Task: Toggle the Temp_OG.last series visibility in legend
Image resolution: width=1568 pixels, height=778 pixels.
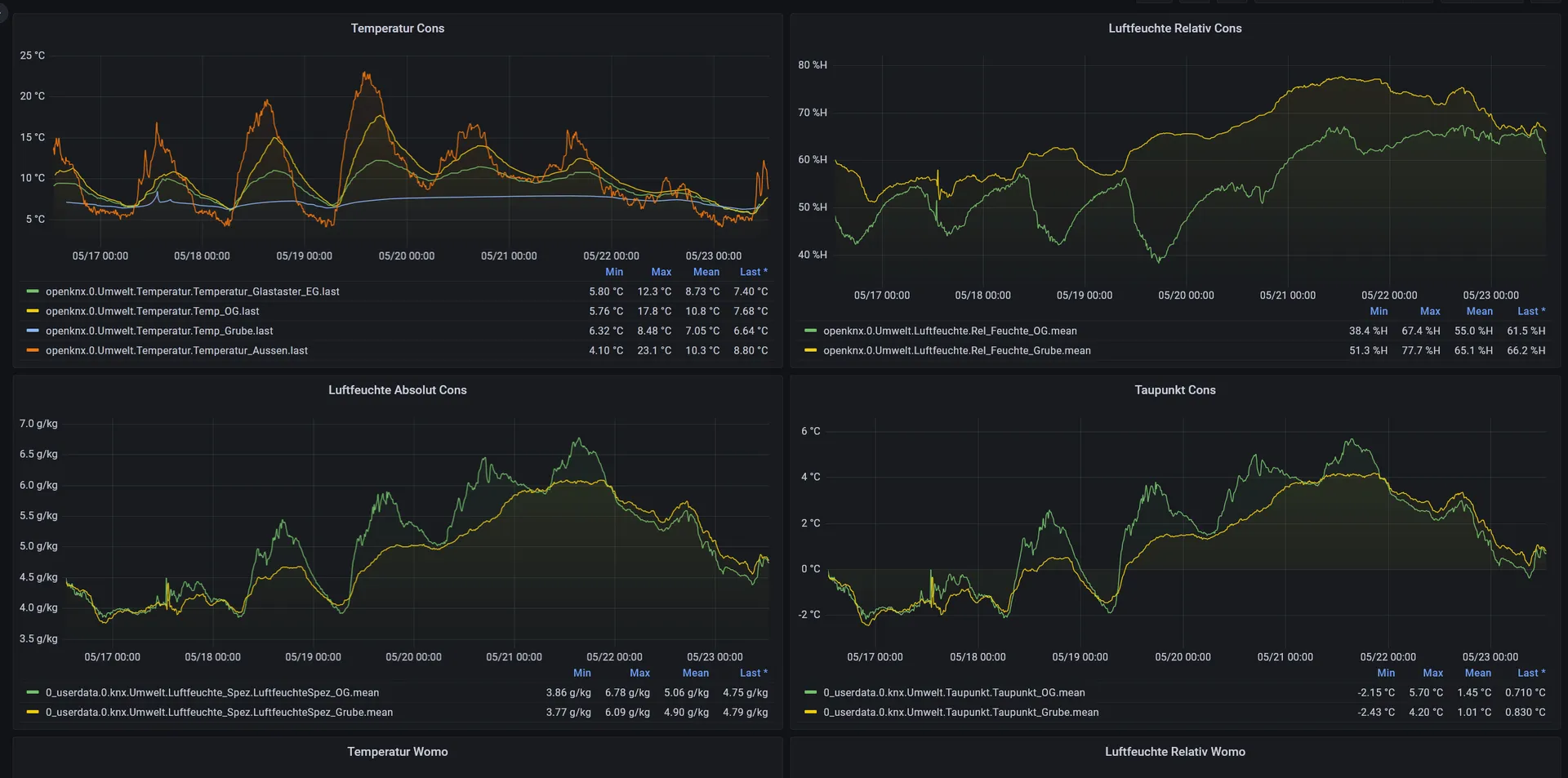Action: click(152, 312)
